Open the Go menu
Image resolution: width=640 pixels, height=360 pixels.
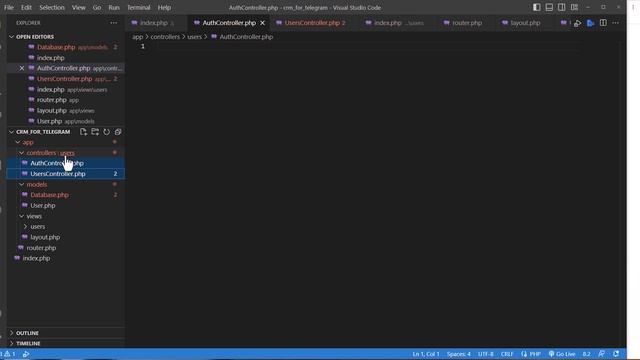pyautogui.click(x=97, y=7)
